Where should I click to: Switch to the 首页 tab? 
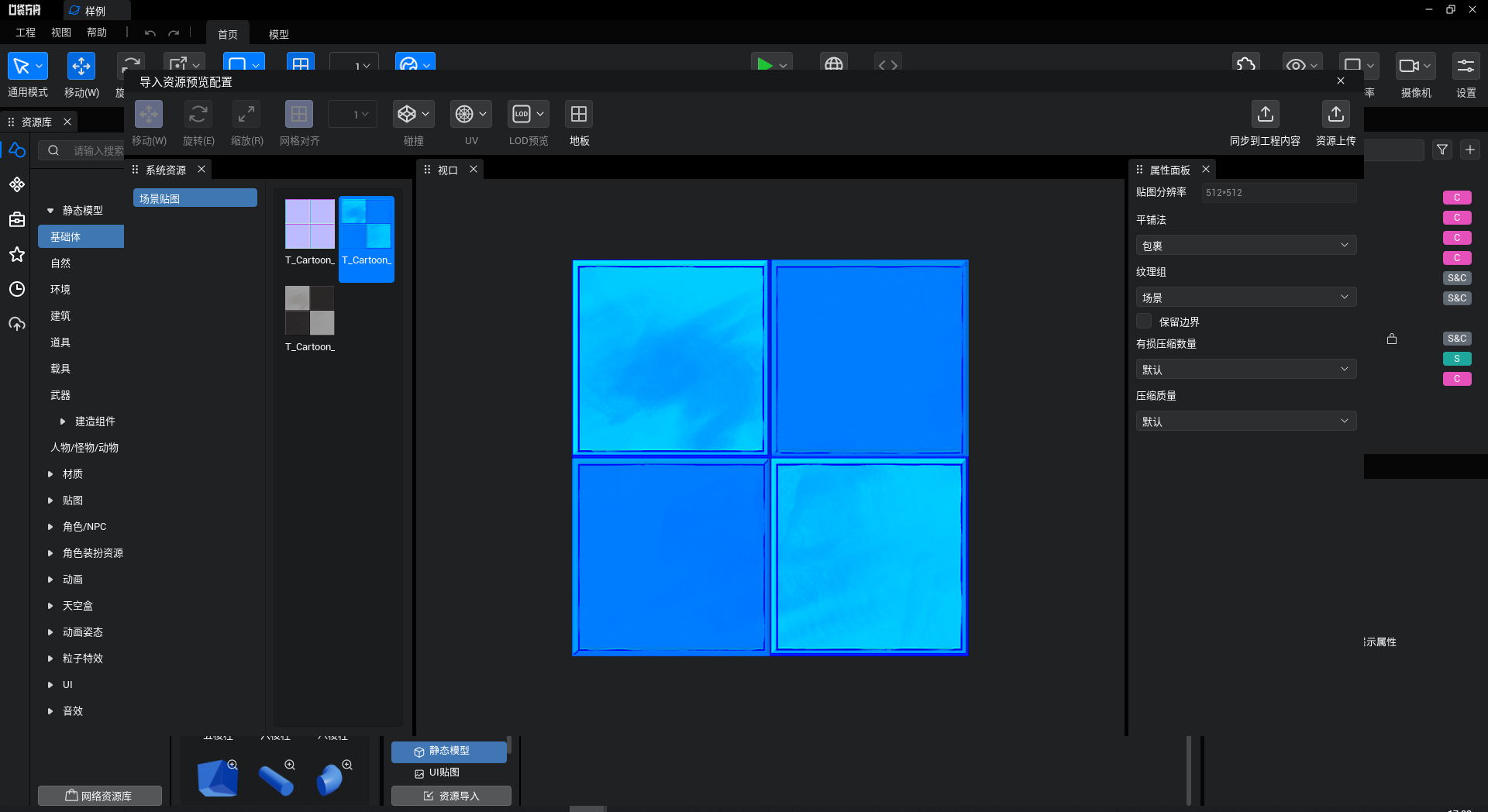[x=228, y=34]
